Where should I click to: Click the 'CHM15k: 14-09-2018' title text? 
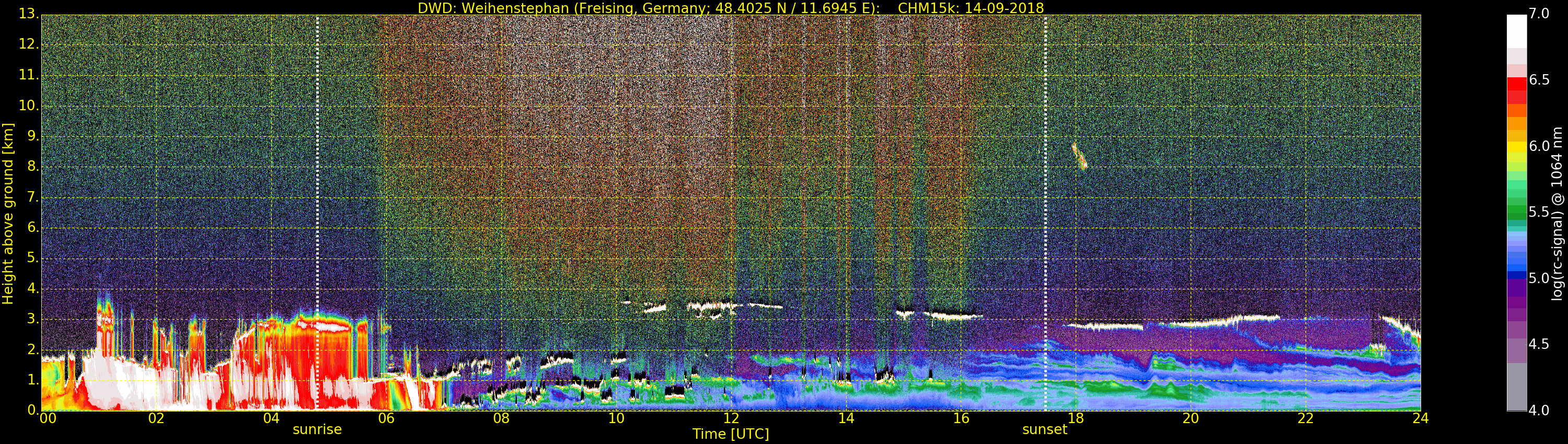971,8
